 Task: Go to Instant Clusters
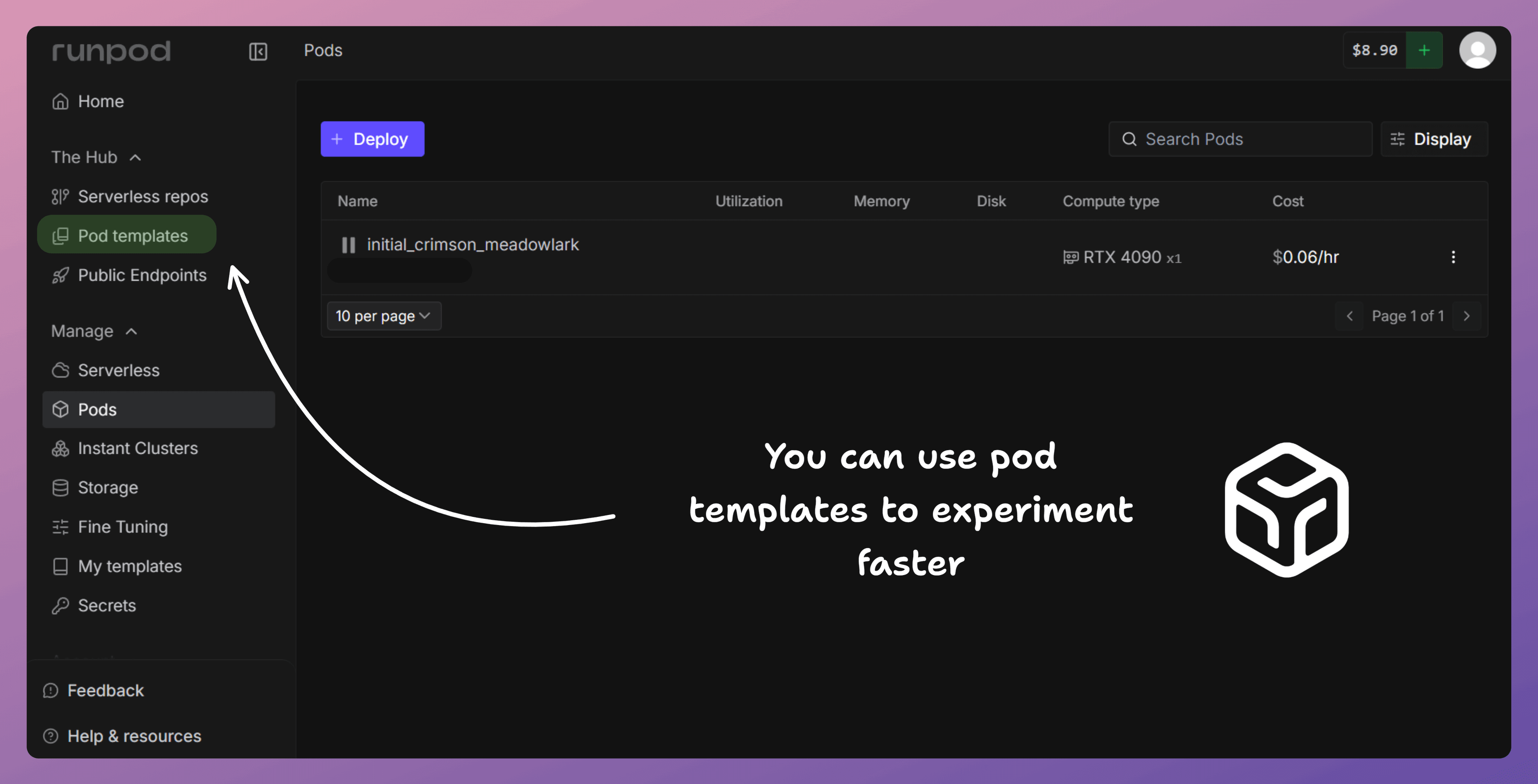[x=138, y=448]
